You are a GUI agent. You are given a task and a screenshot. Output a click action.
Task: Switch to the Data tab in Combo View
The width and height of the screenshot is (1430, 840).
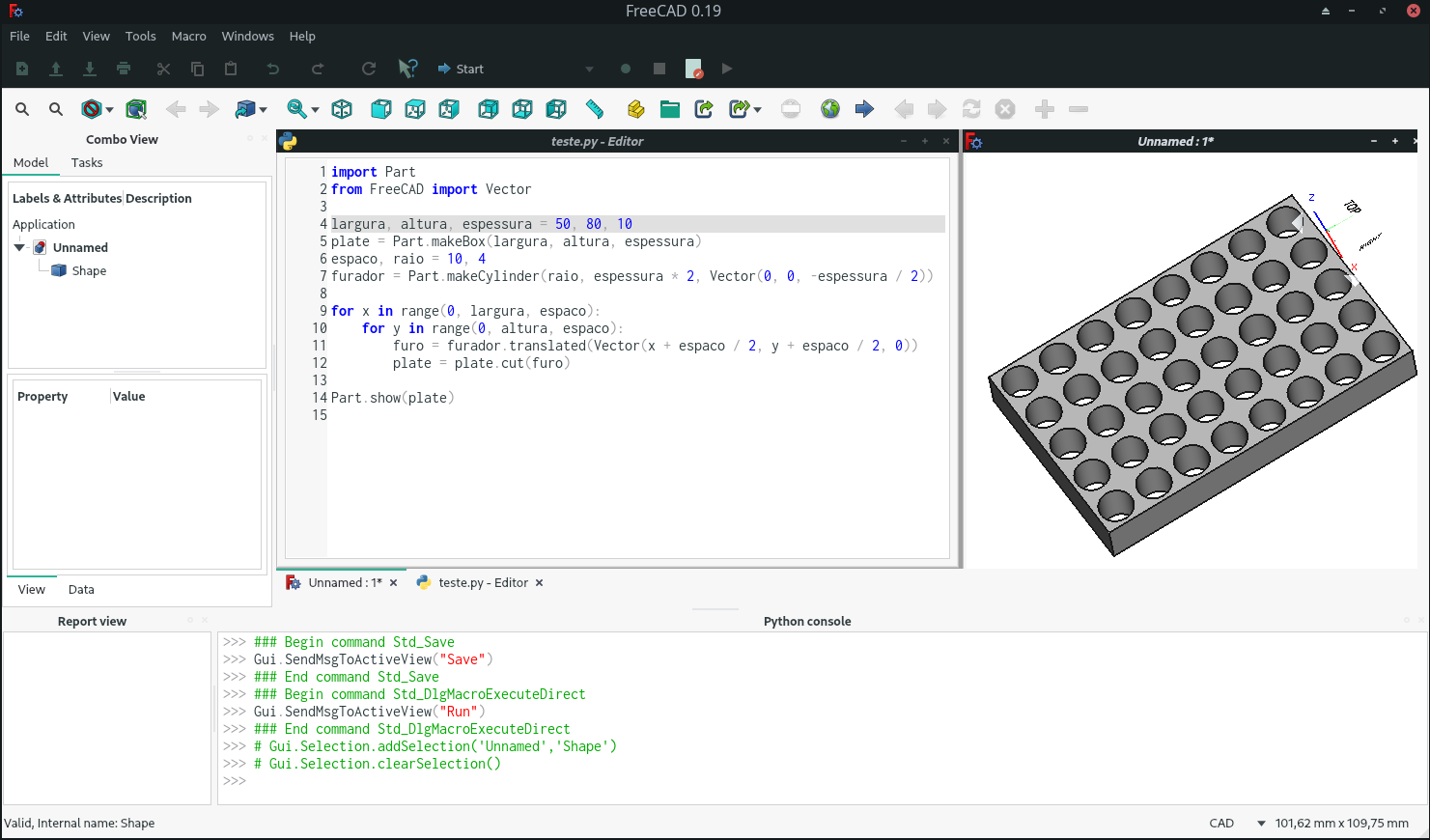(81, 589)
